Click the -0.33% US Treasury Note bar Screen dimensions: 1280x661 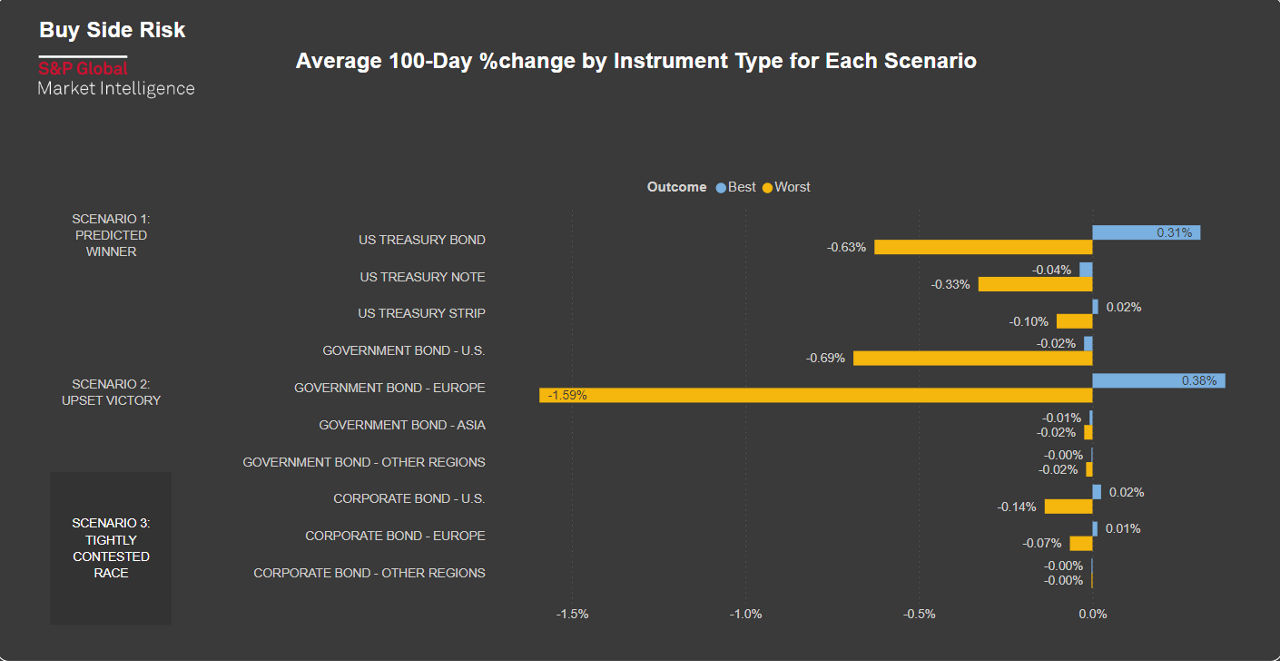click(x=1035, y=284)
